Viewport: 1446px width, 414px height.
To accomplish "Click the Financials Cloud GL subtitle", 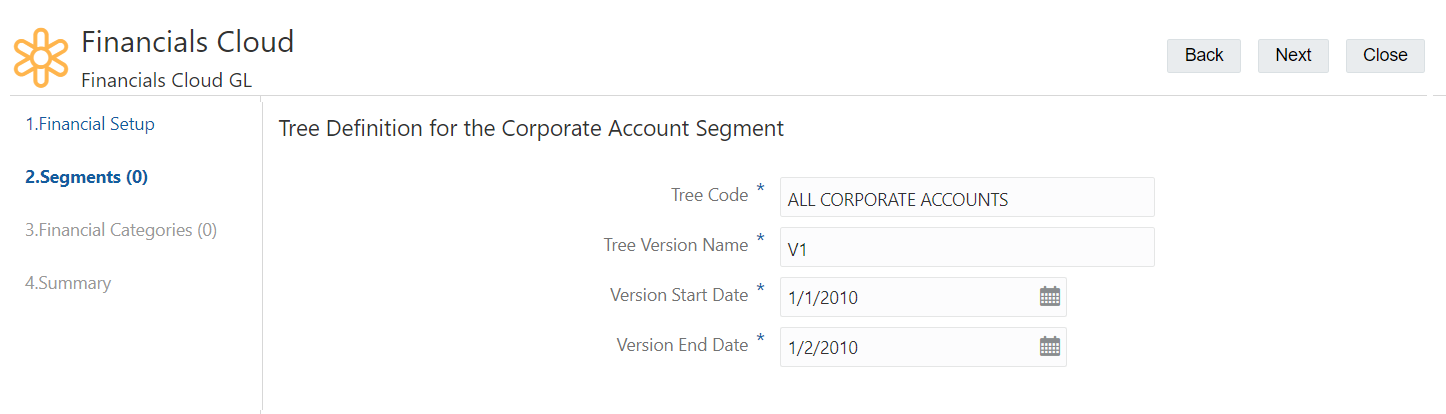I will pyautogui.click(x=166, y=81).
